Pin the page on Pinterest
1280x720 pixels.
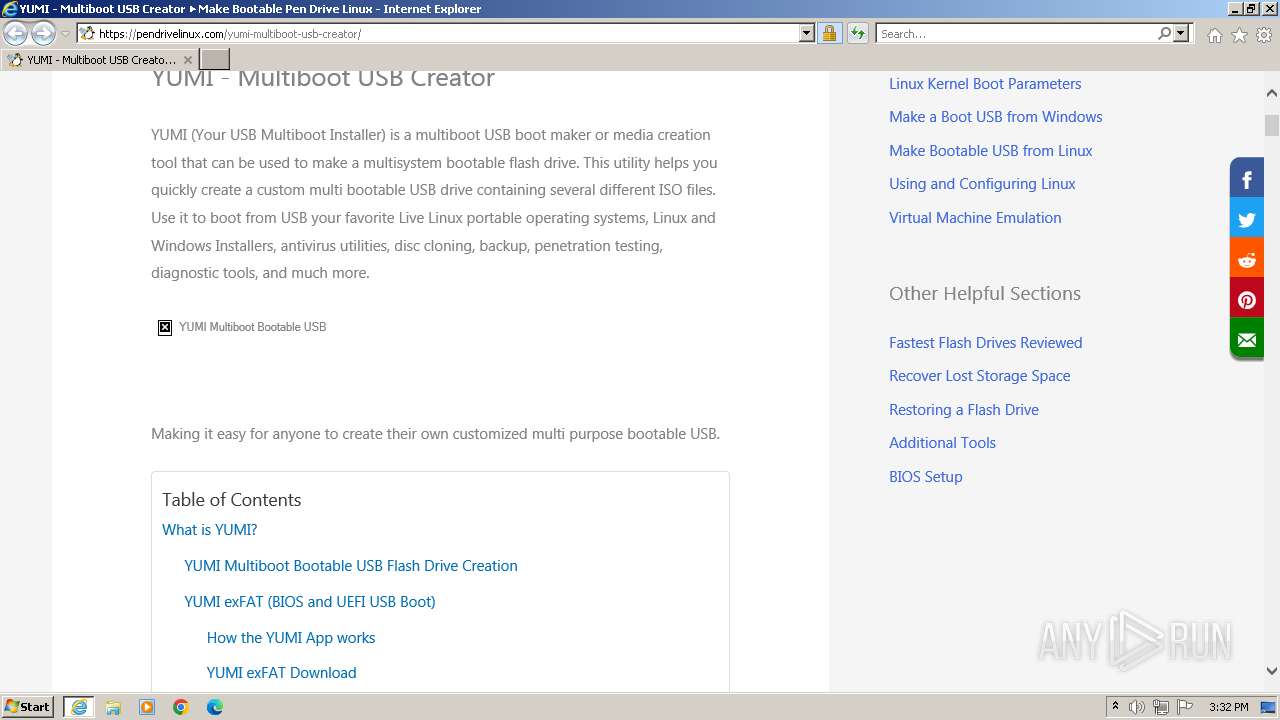[1247, 300]
